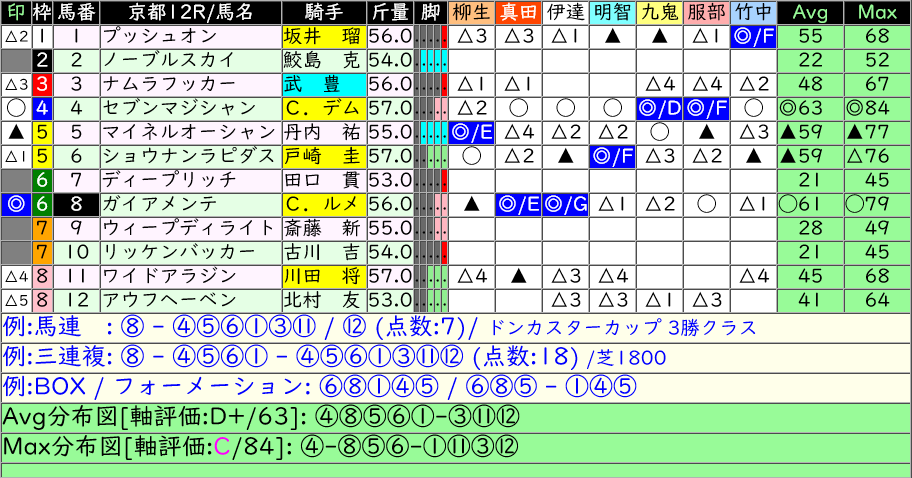Click jockey C. デム cell
The height and width of the screenshot is (478, 912).
pos(324,108)
